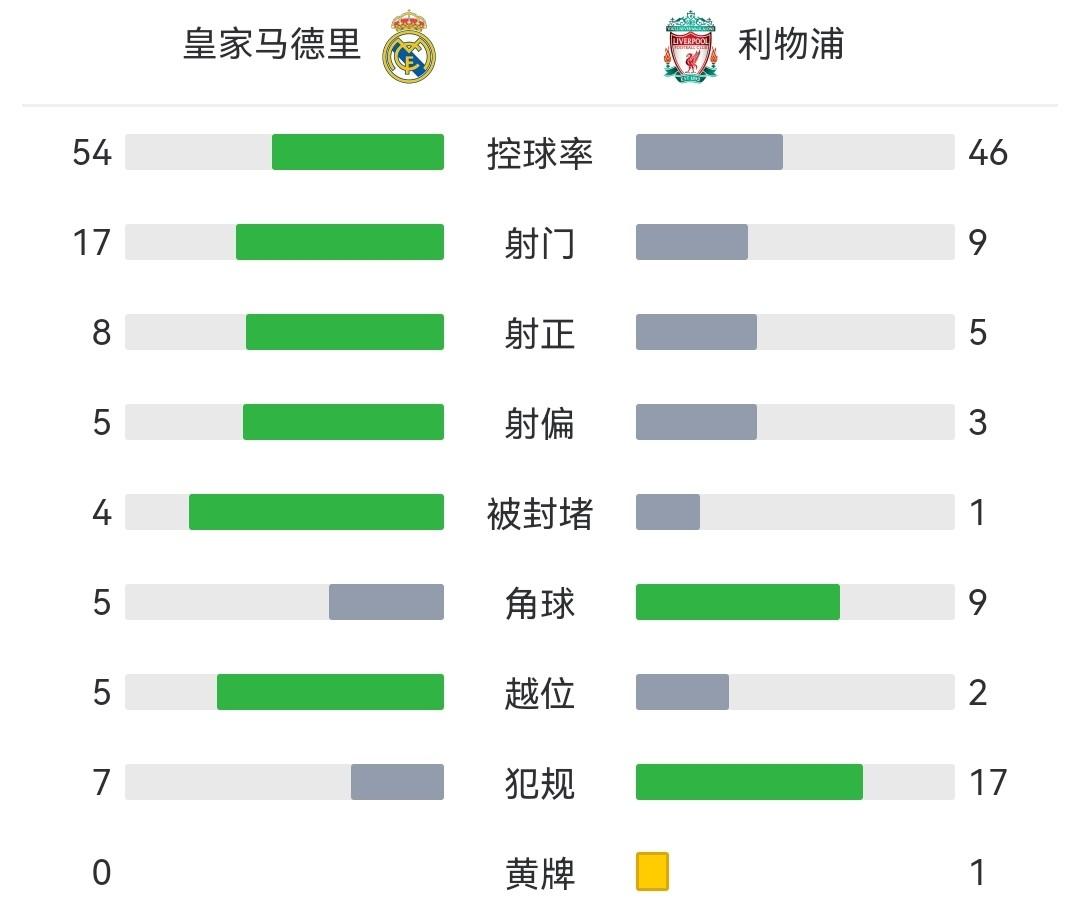
Task: Select the 控球率 stat label
Action: pos(540,153)
